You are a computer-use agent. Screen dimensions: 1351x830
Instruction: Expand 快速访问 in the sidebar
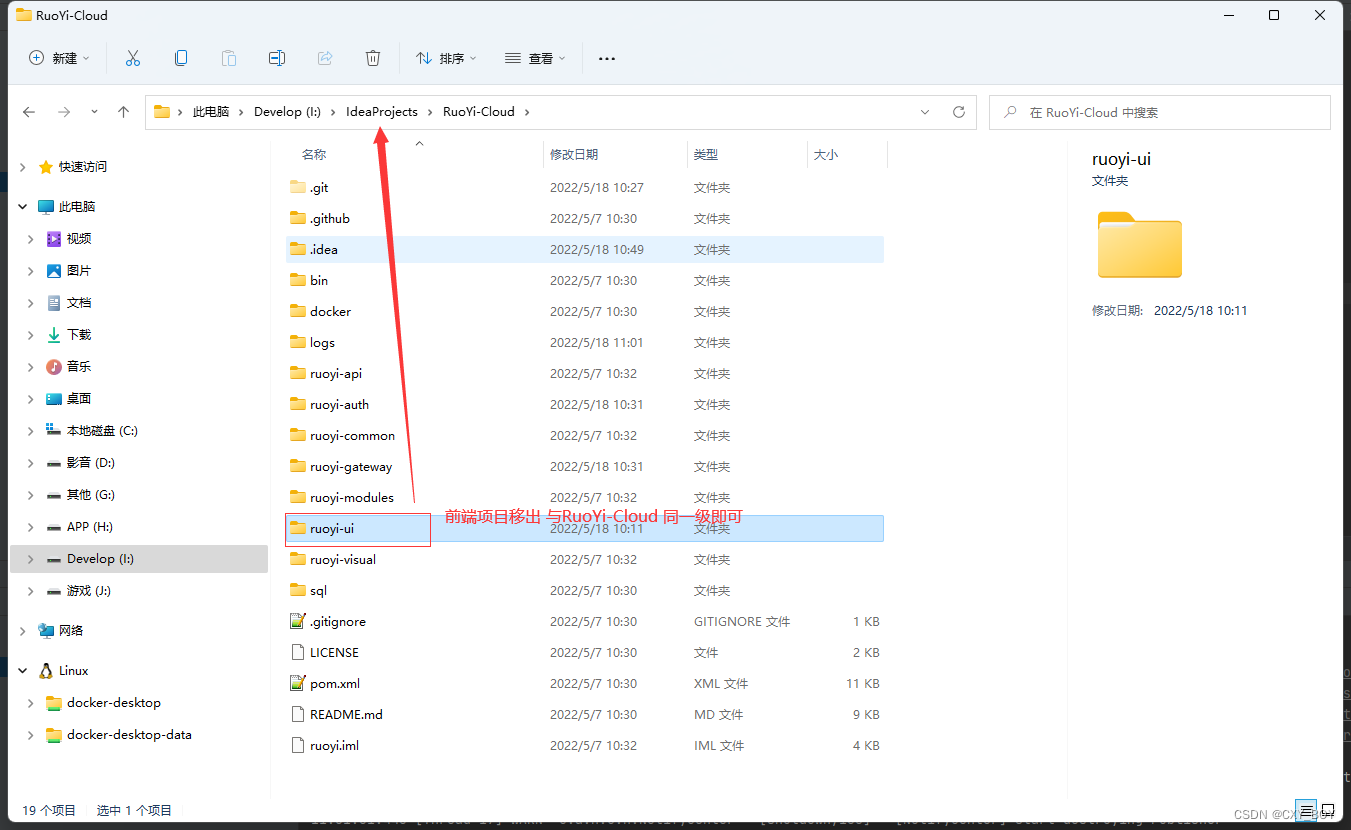(23, 167)
